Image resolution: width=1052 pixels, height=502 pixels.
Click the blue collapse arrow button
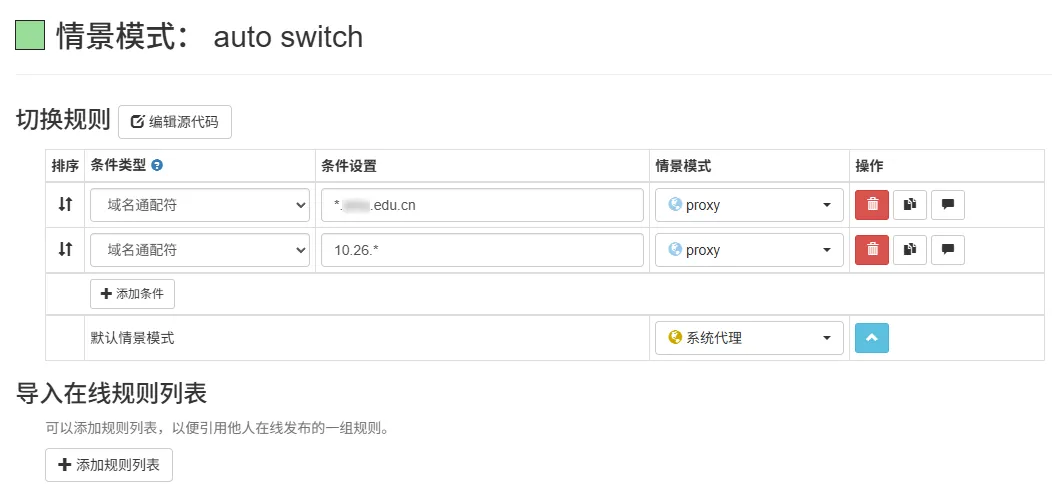tap(872, 338)
